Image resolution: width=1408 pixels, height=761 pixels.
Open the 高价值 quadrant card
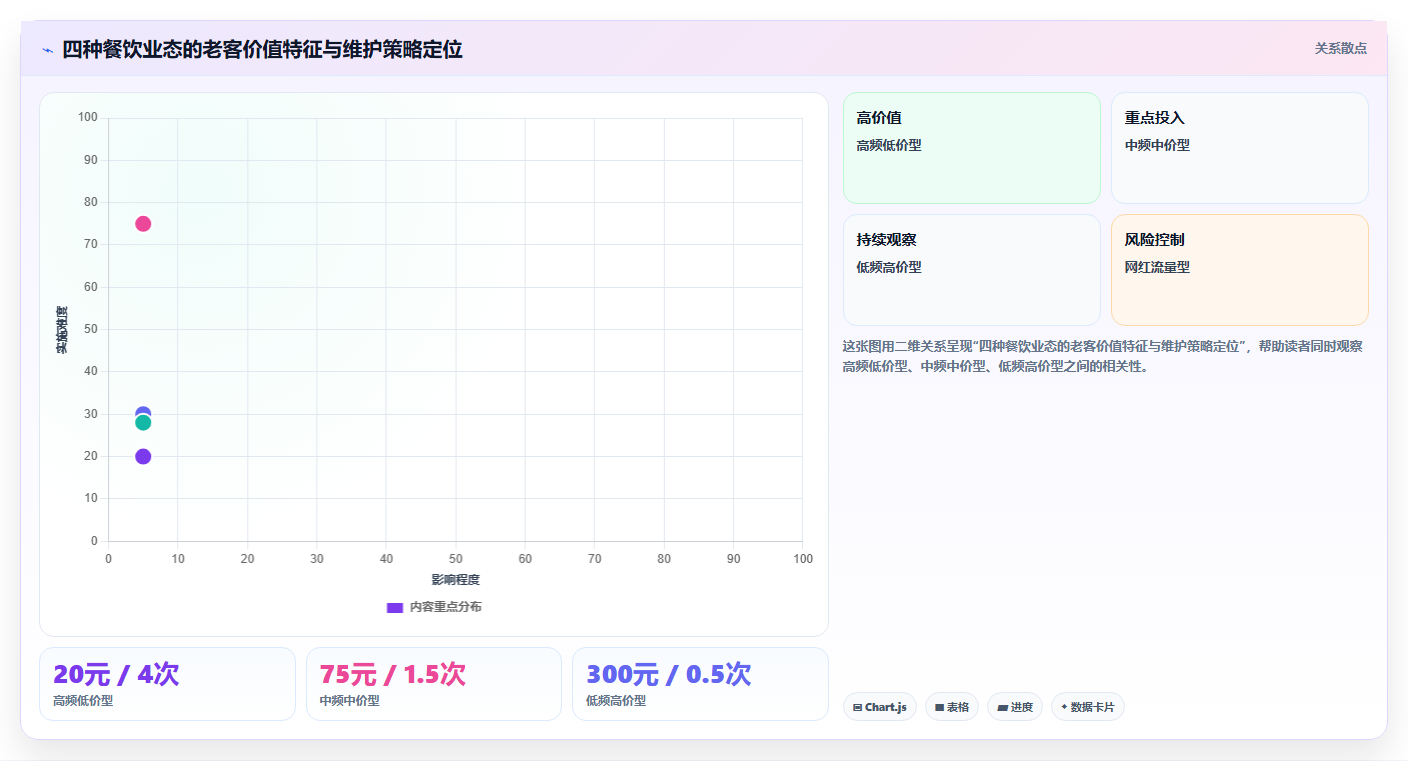(972, 148)
